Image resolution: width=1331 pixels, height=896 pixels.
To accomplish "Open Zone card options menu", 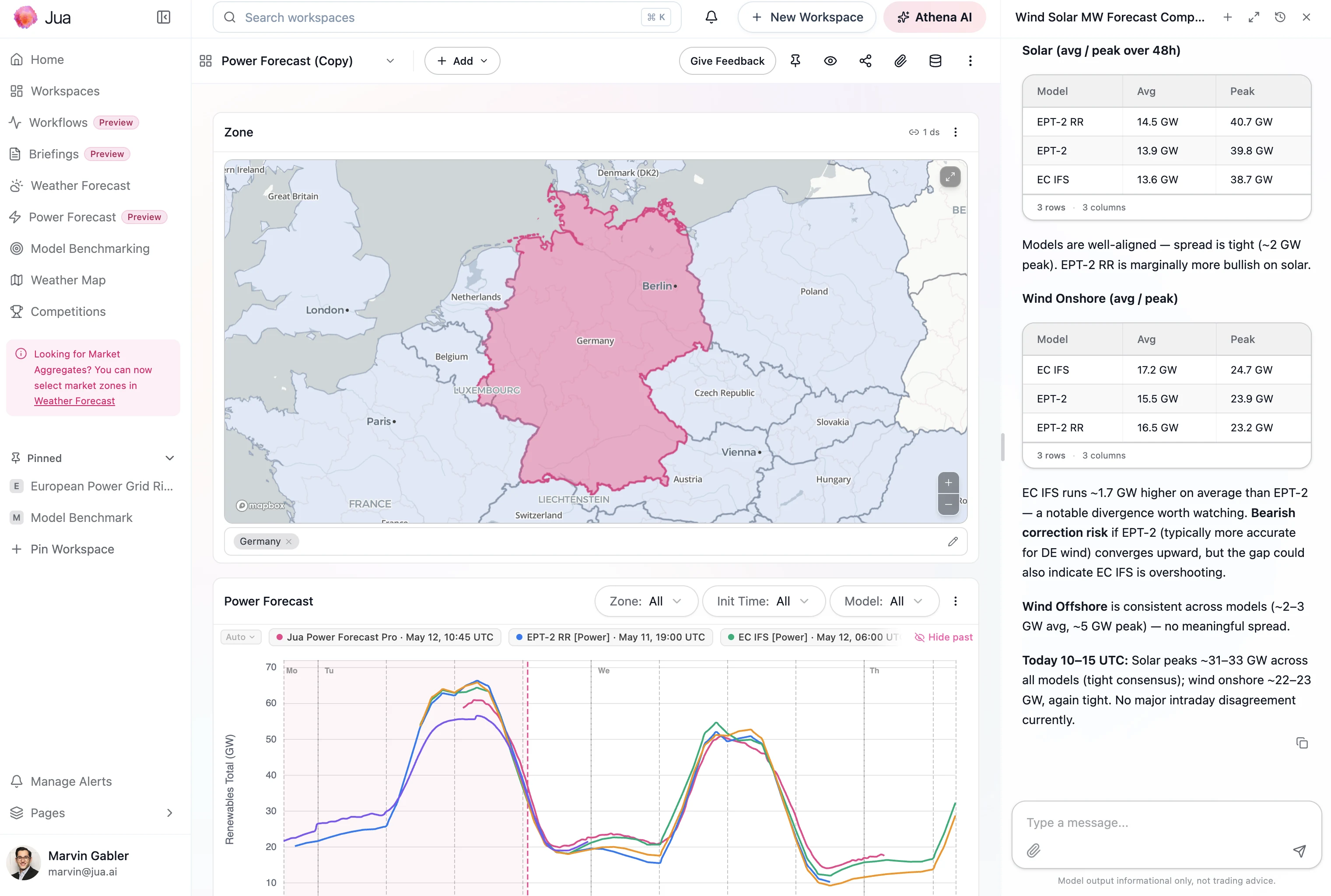I will (955, 132).
